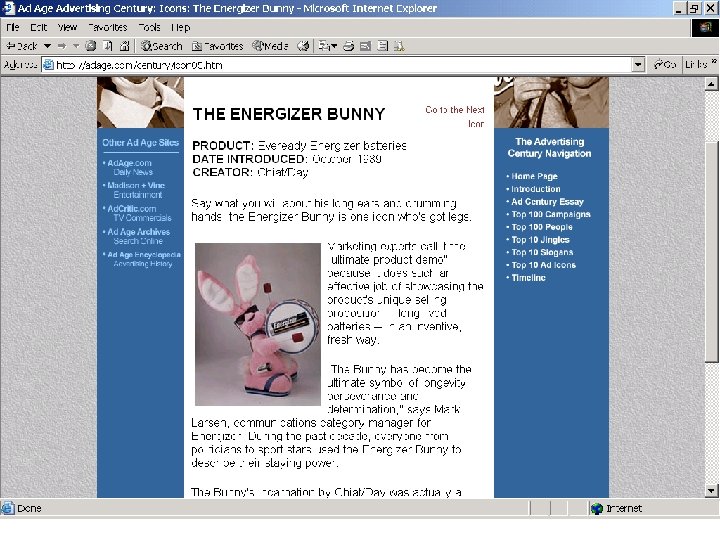The width and height of the screenshot is (720, 540).
Task: Click the Stop loading icon
Action: (x=91, y=46)
